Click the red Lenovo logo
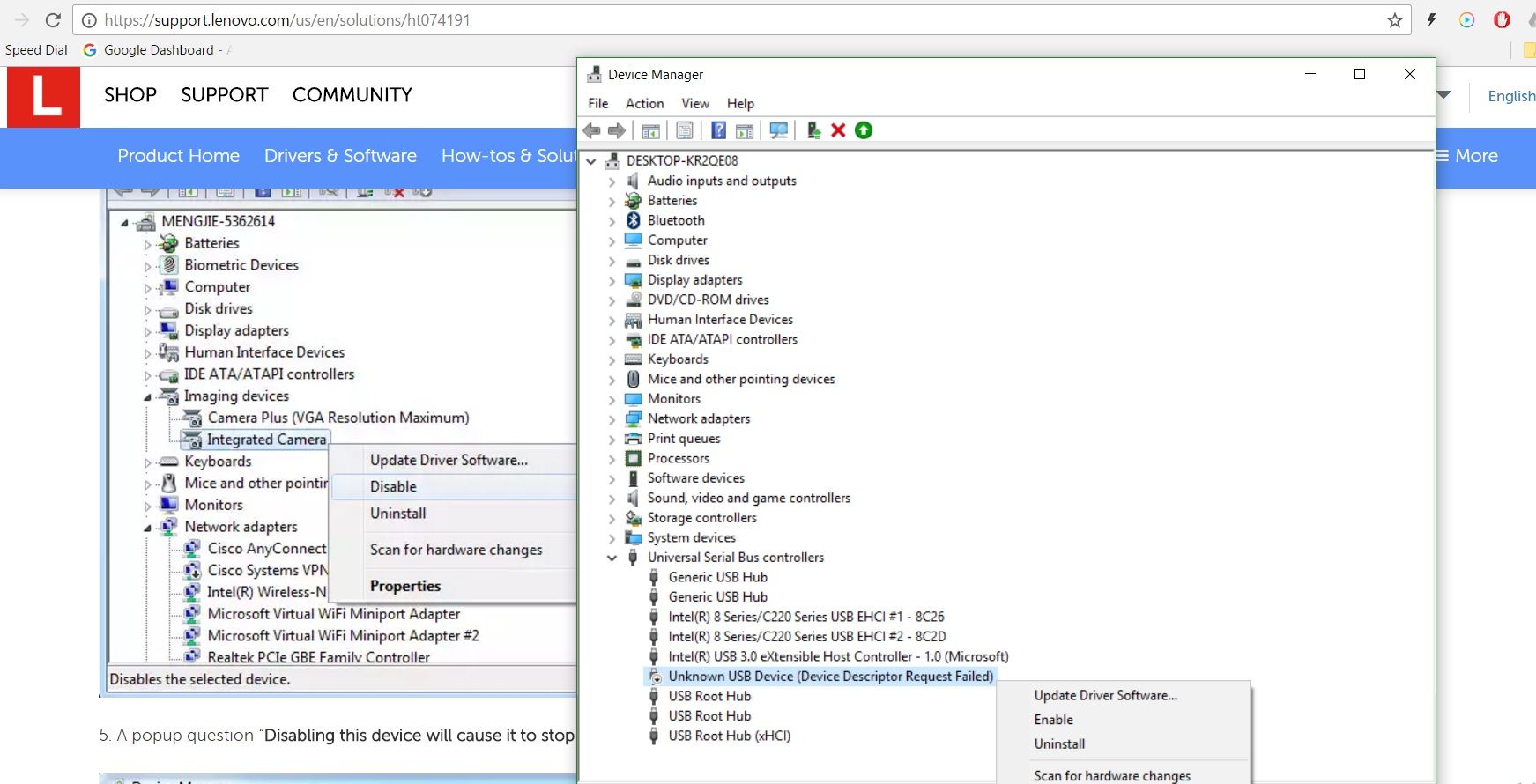Image resolution: width=1536 pixels, height=784 pixels. click(43, 97)
